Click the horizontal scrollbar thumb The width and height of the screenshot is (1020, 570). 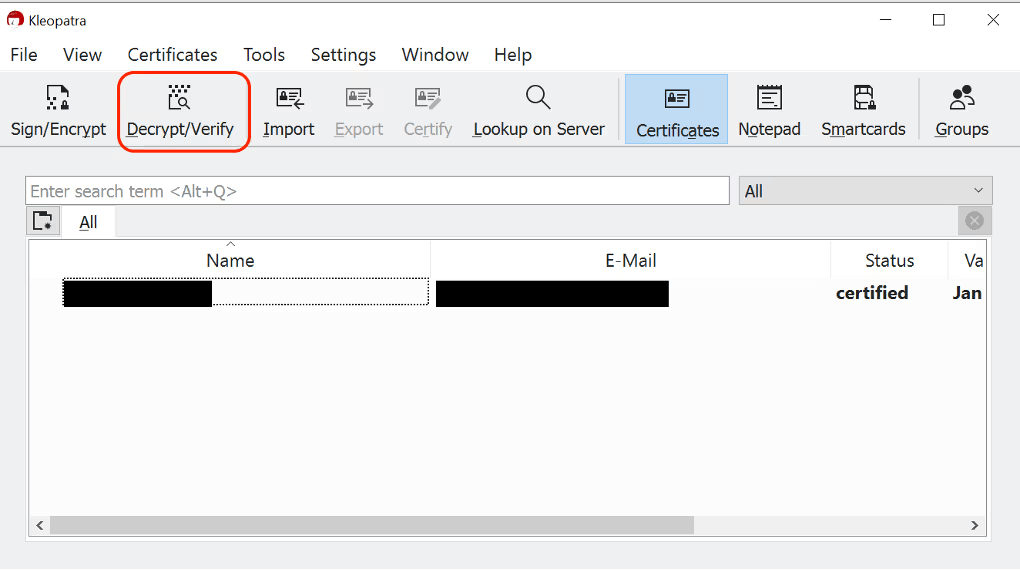pyautogui.click(x=372, y=525)
